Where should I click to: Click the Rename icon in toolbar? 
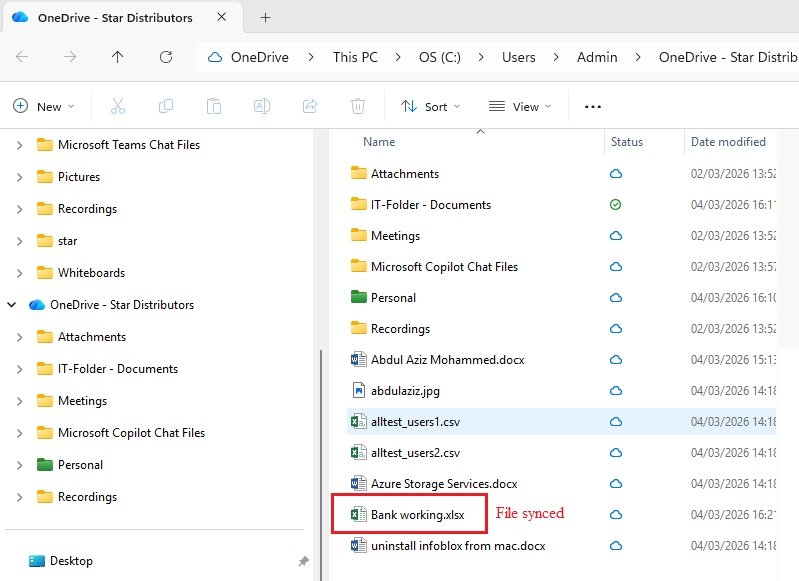(261, 107)
